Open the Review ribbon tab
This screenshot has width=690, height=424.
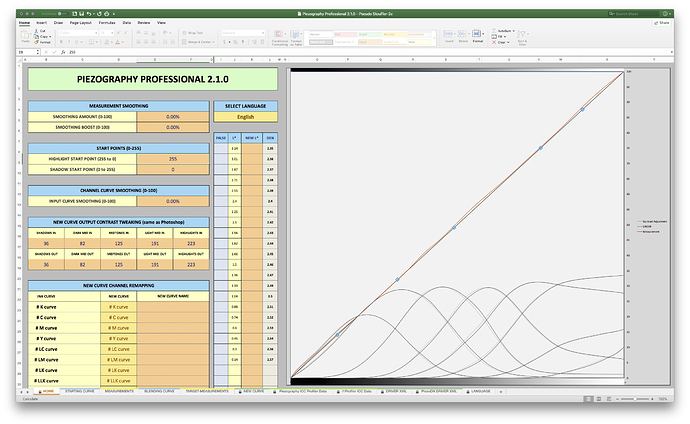[144, 22]
